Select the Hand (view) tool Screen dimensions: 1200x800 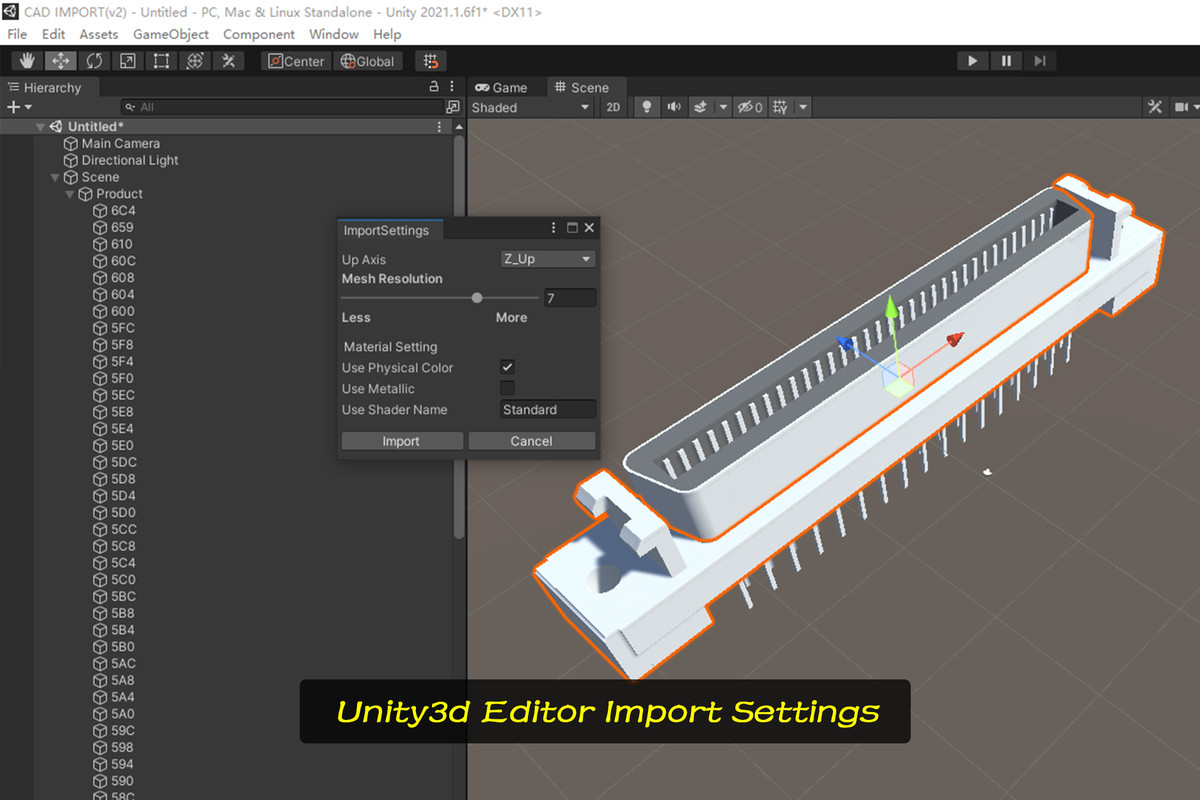pyautogui.click(x=26, y=61)
